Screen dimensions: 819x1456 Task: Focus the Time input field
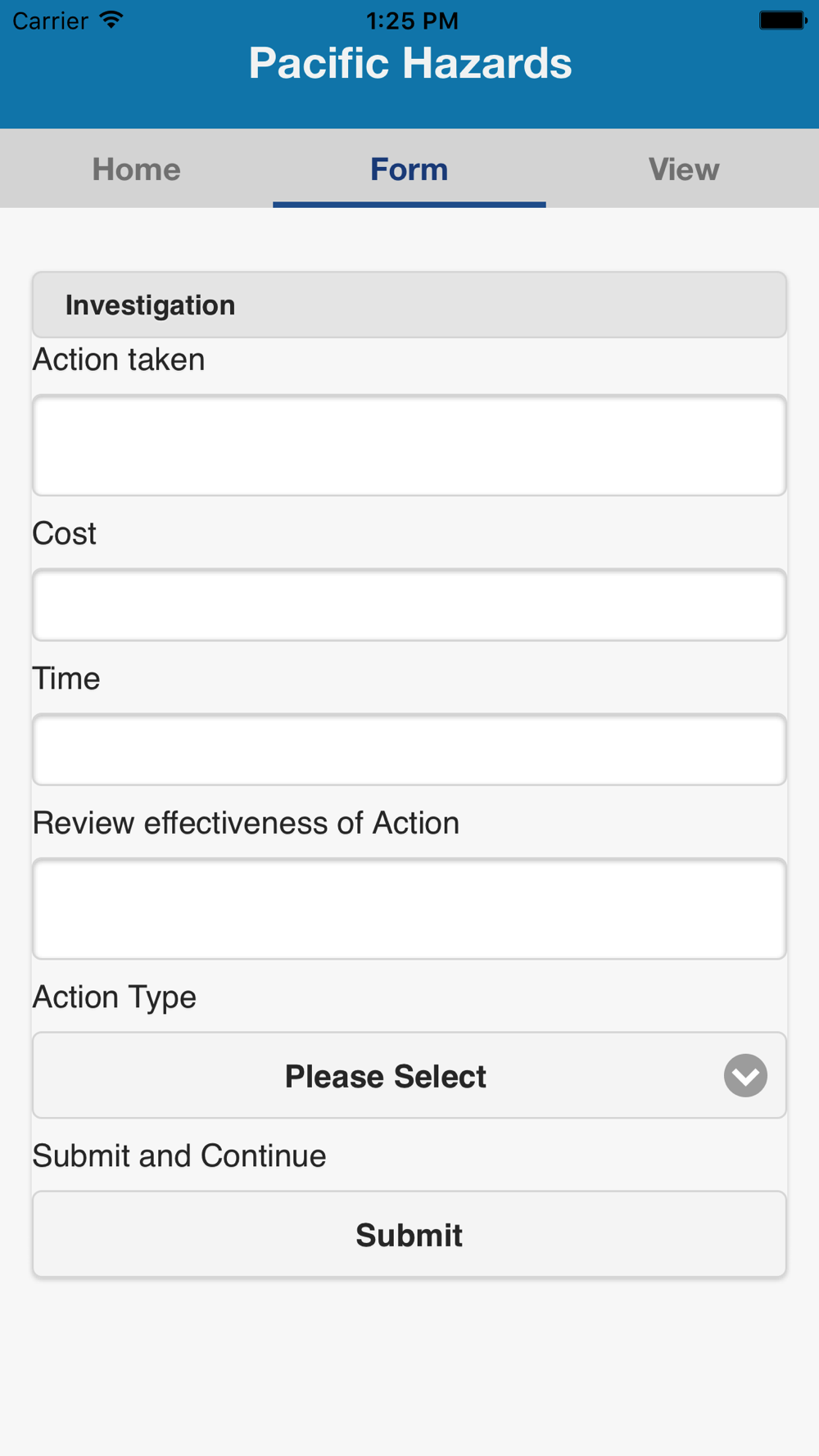tap(409, 749)
